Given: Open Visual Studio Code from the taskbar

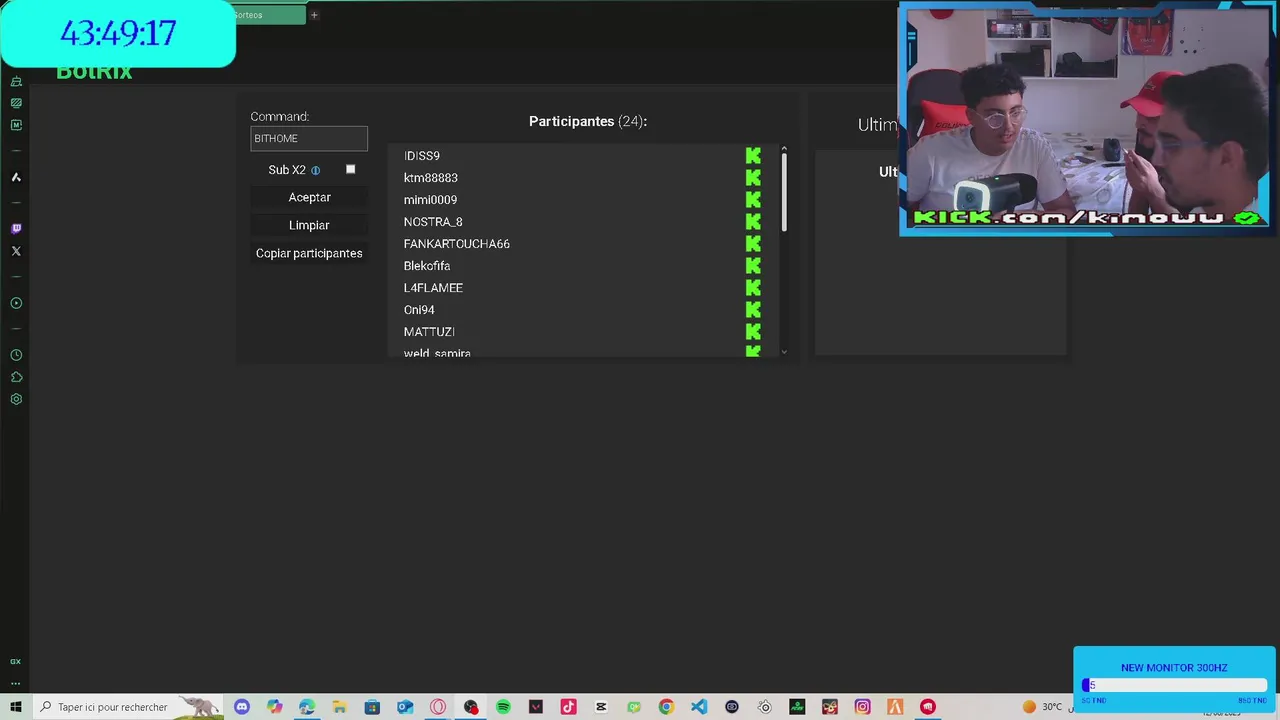Looking at the screenshot, I should [698, 707].
